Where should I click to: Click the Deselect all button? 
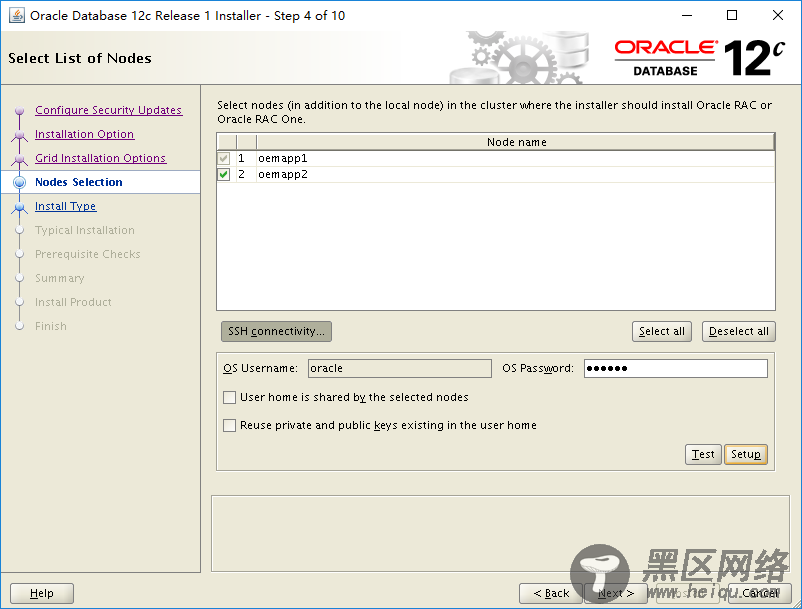click(739, 331)
